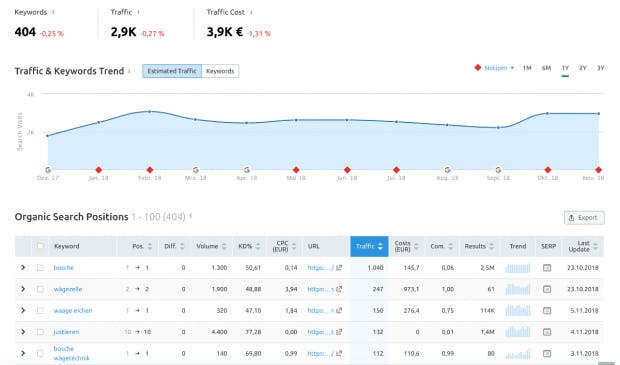
Task: Open external URL icon in bosche wägetechnik row
Action: (339, 353)
